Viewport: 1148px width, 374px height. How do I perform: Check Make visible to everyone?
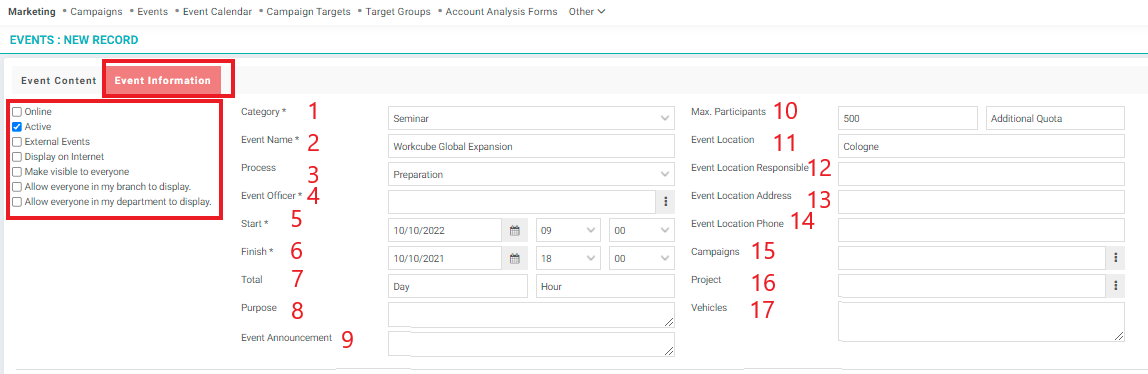click(x=17, y=171)
